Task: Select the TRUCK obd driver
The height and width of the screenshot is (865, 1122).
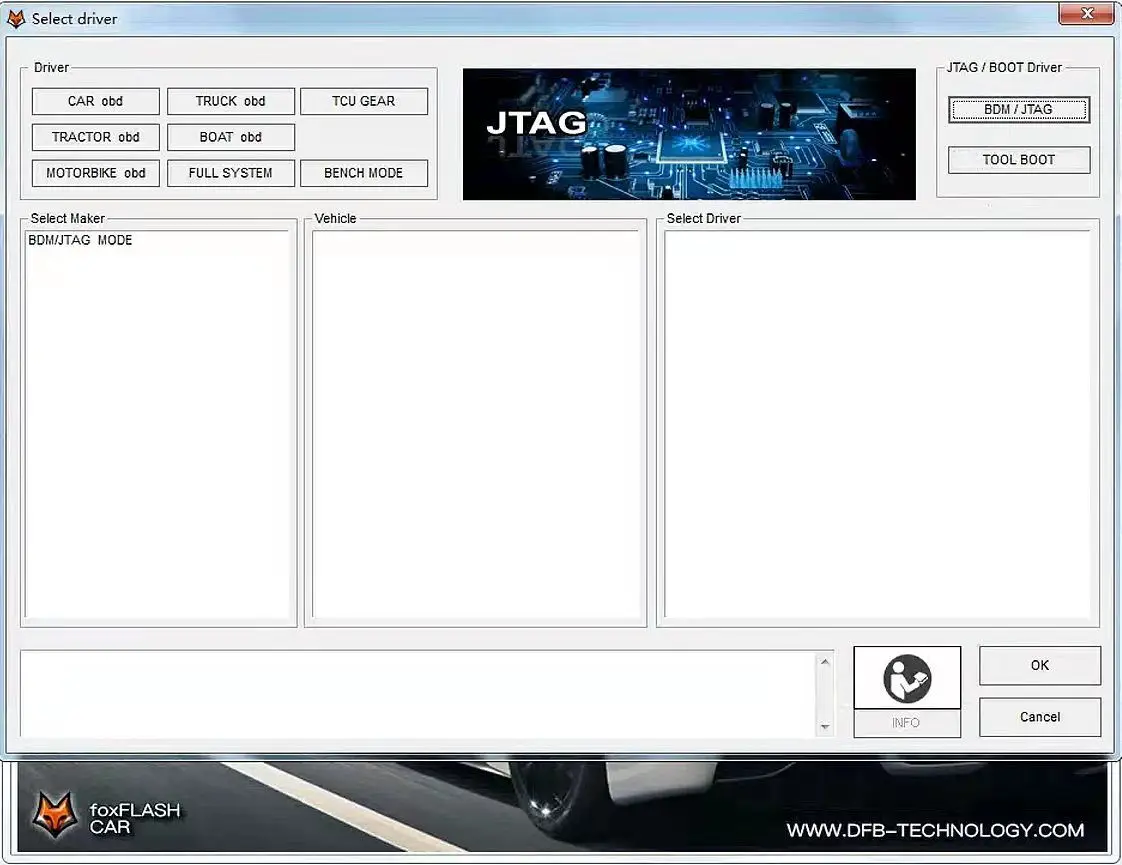Action: [x=230, y=101]
